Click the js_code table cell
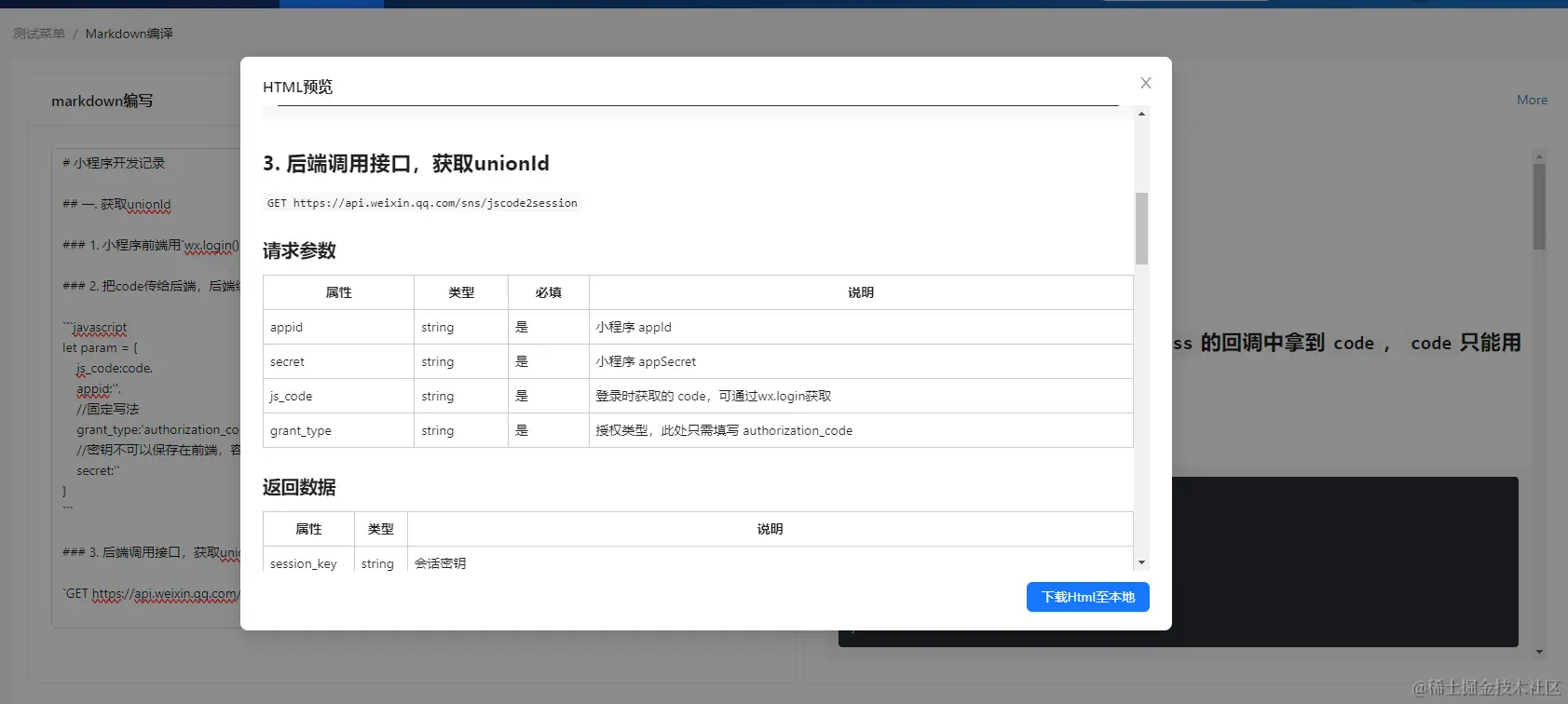Screen dimensions: 1568x704 click(339, 396)
